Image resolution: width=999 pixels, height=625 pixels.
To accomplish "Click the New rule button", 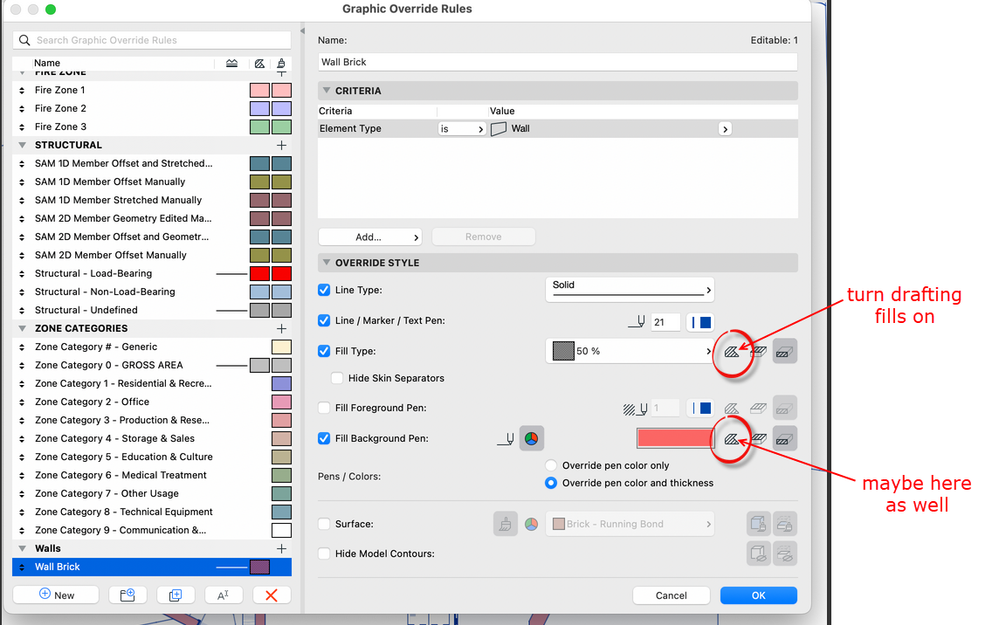I will pos(56,595).
